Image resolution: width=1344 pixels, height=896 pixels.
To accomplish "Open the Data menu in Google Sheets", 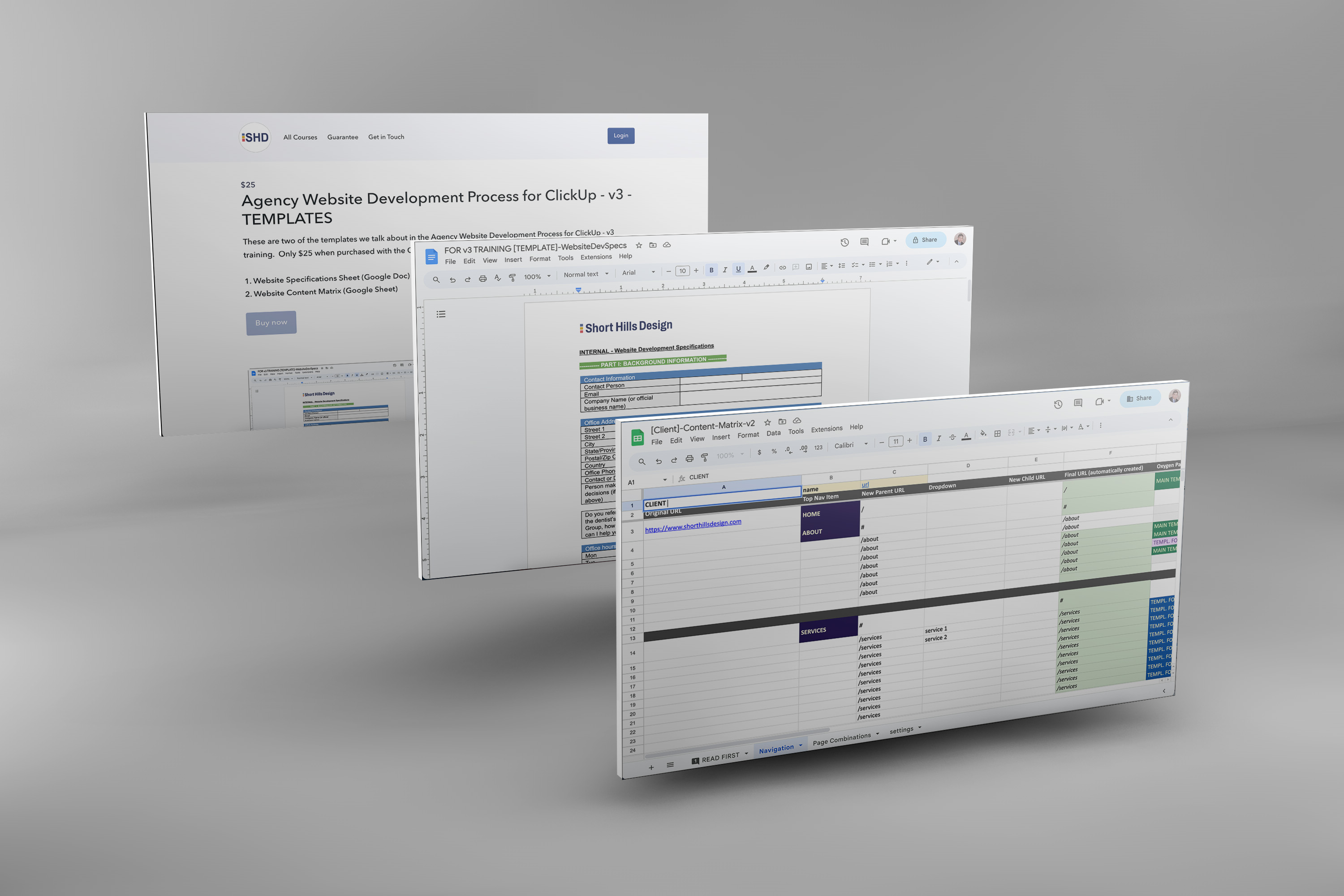I will 773,433.
